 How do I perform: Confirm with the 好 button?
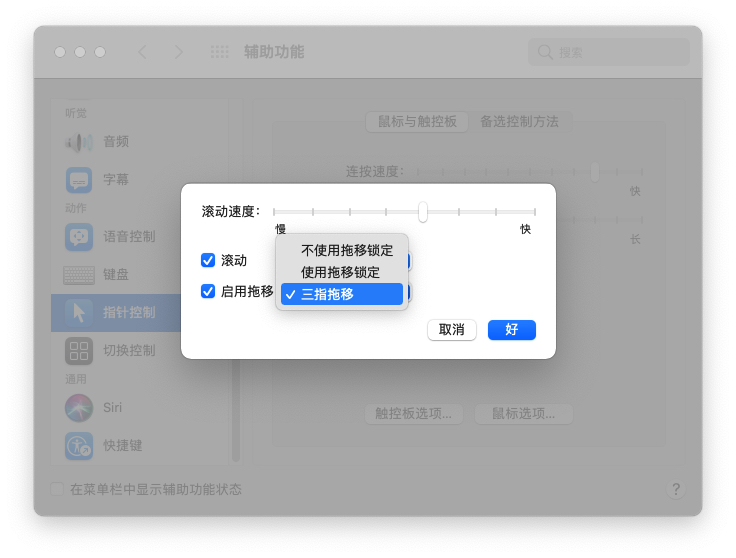point(512,330)
